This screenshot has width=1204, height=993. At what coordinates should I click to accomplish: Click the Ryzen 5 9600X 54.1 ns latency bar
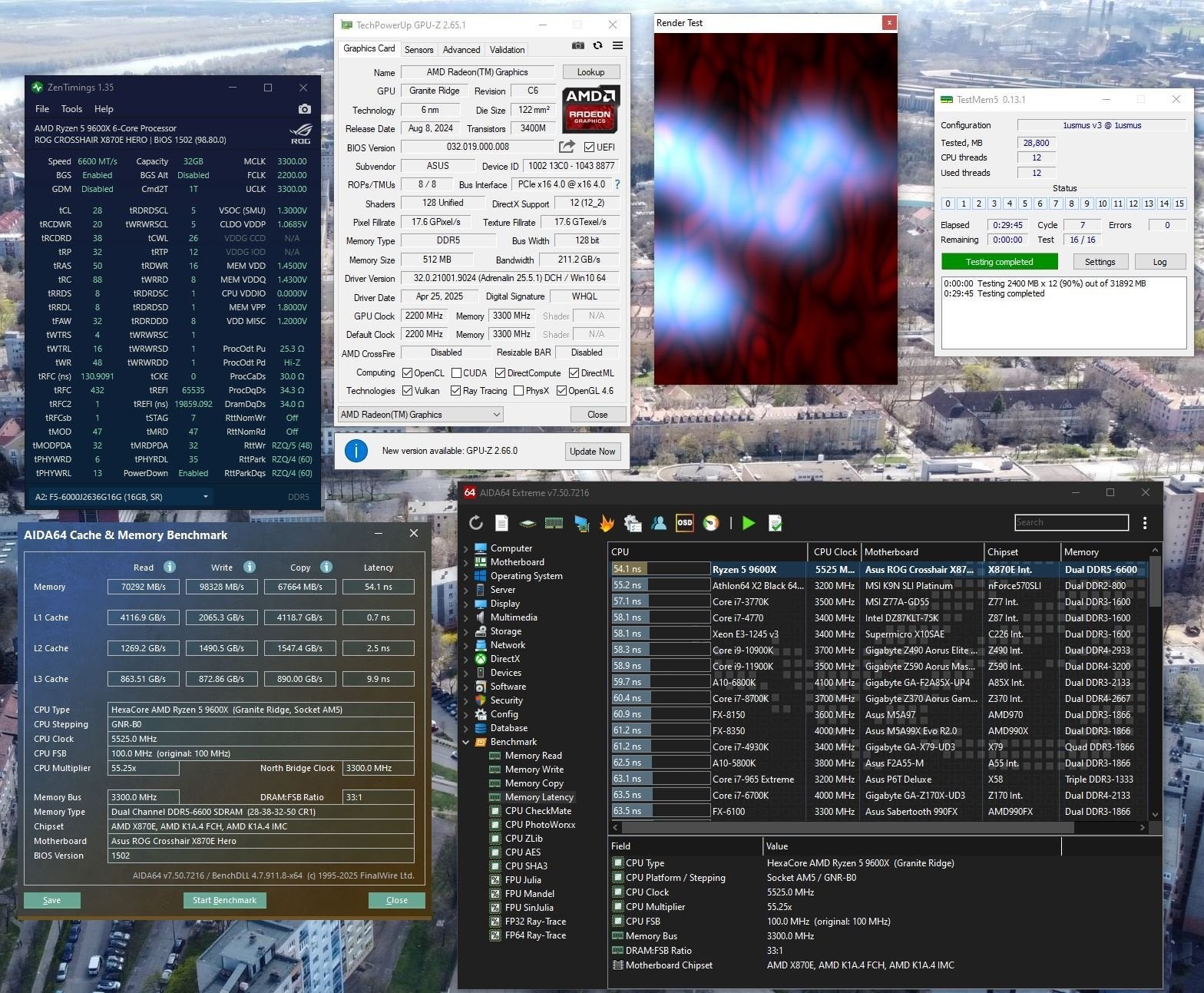pos(660,569)
